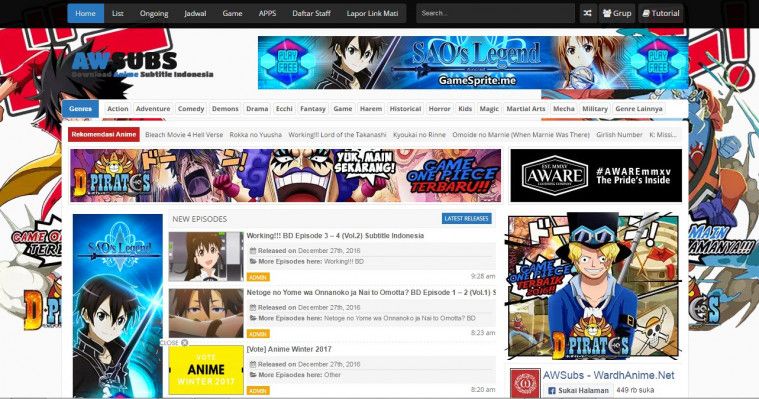This screenshot has height=399, width=759.
Task: Open More Episodes link Working!!! BD
Action: click(344, 261)
